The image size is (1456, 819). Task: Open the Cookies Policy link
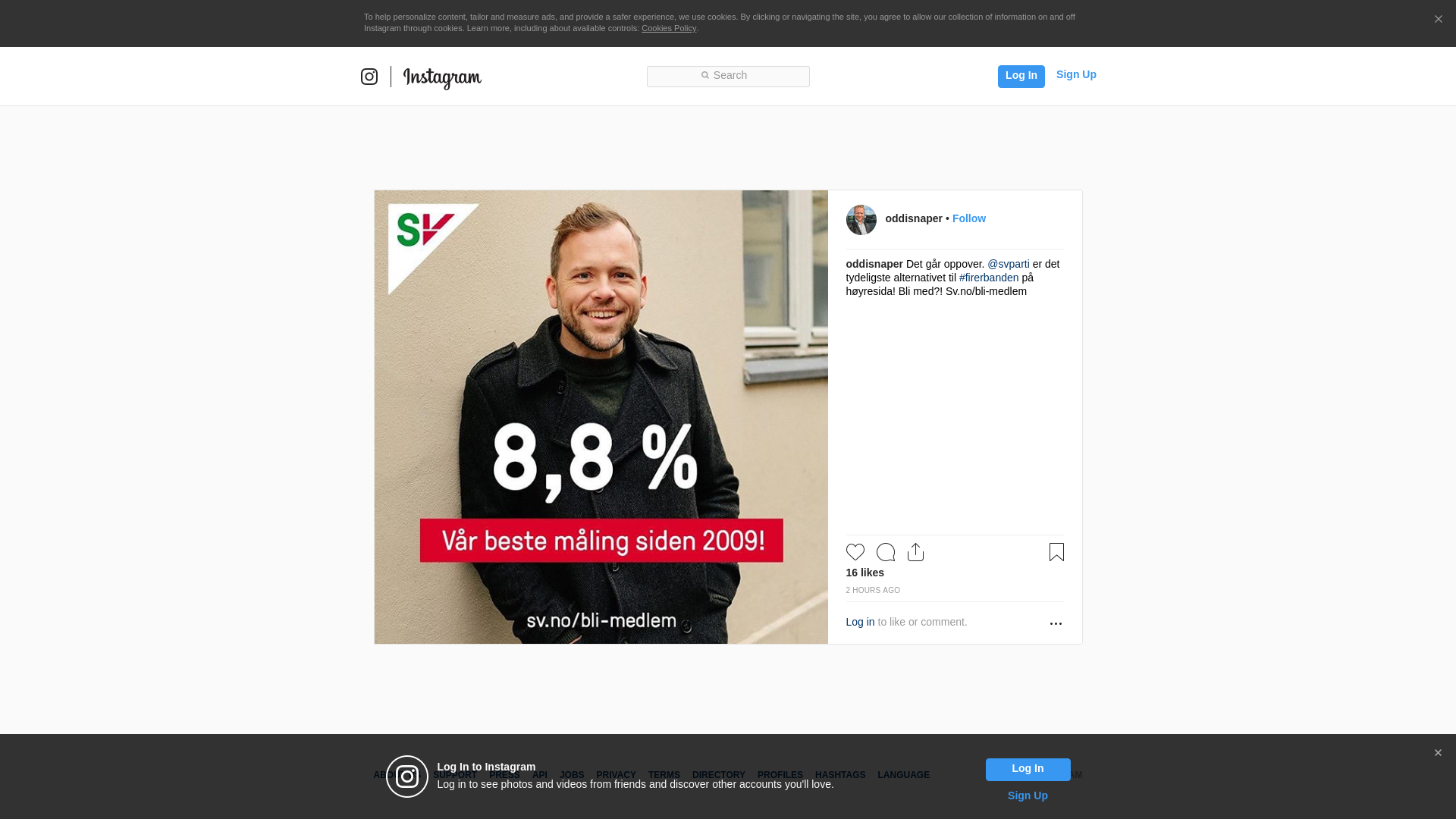669,28
